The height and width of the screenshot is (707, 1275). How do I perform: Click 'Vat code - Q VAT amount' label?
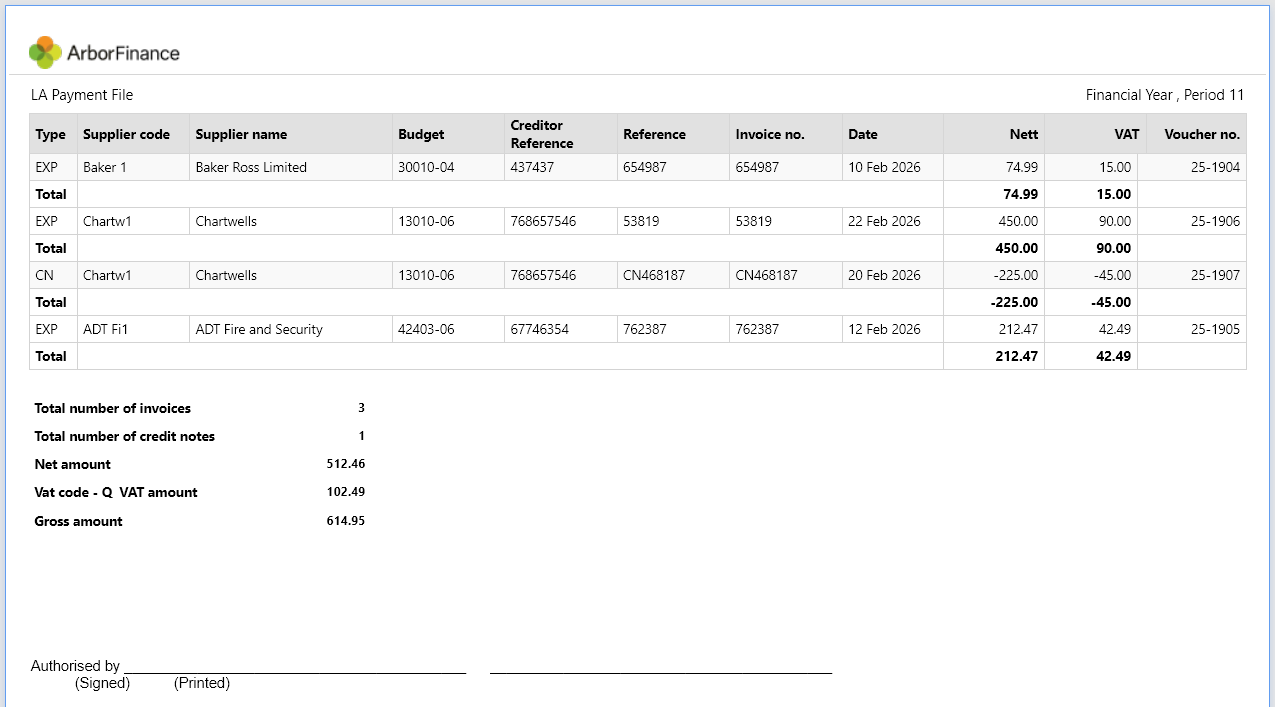pos(116,492)
